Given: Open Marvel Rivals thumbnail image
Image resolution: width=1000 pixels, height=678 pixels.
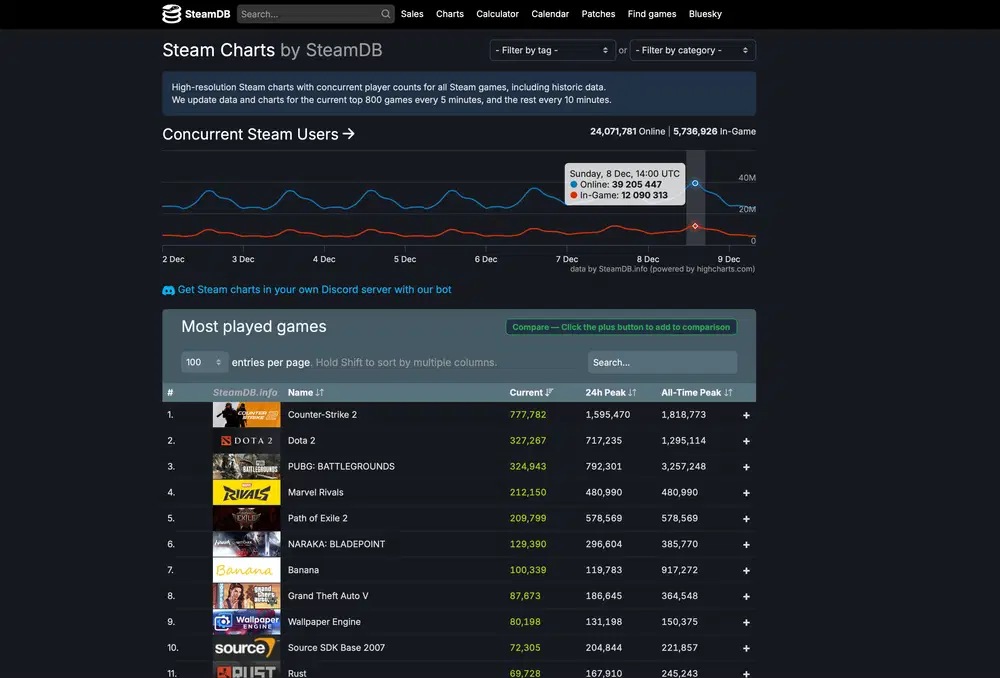Looking at the screenshot, I should click(x=246, y=492).
